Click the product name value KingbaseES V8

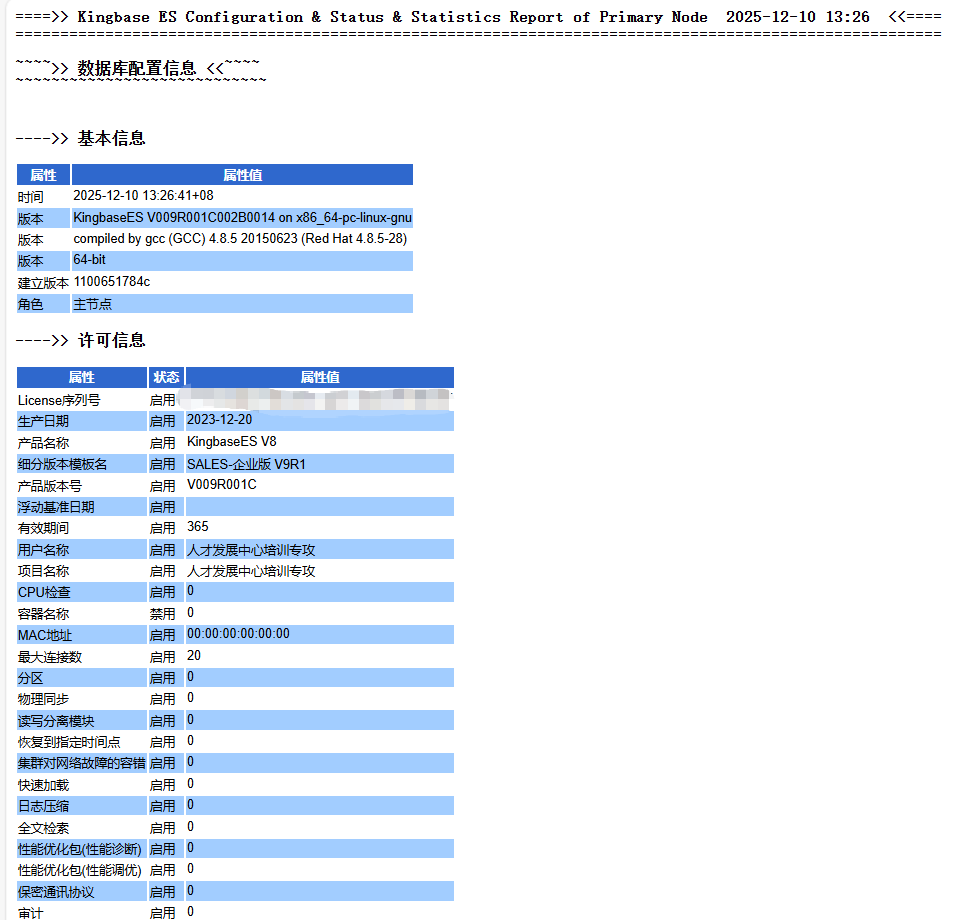click(x=232, y=442)
